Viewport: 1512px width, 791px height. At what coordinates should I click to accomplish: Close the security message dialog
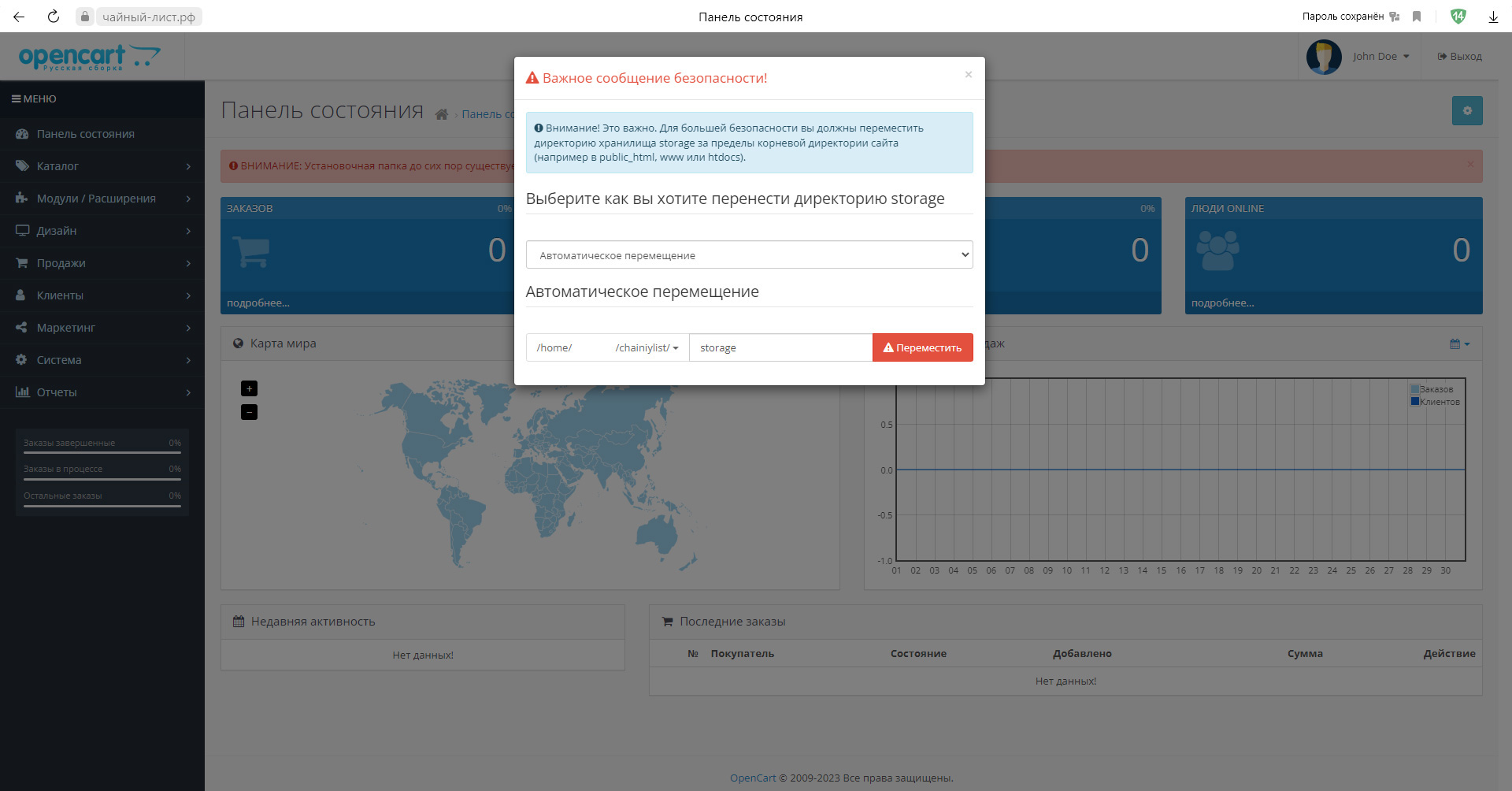[x=968, y=75]
